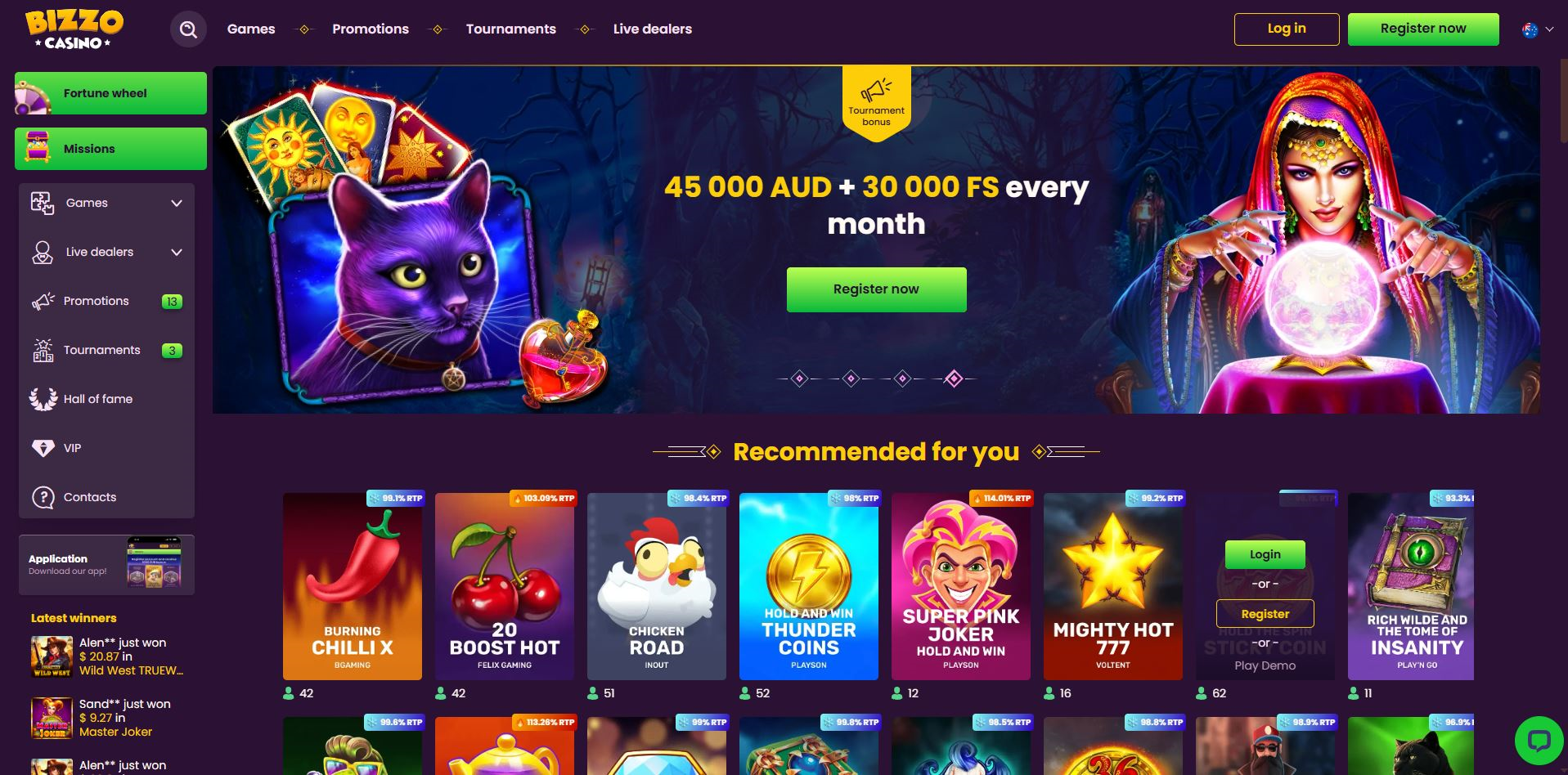Viewport: 1568px width, 775px height.
Task: Click the VIP diamond icon
Action: tap(43, 448)
